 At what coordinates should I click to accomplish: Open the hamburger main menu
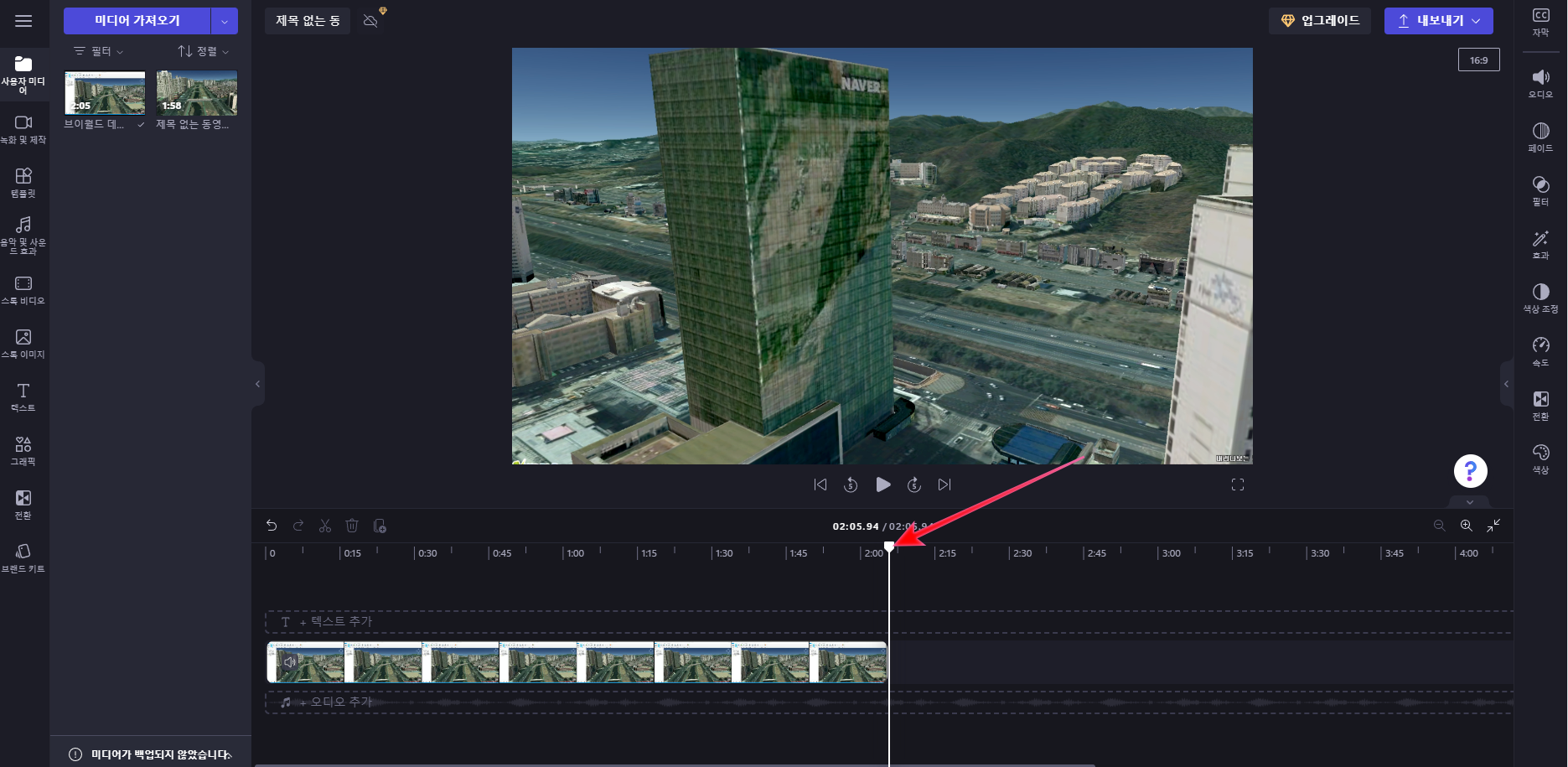coord(23,21)
